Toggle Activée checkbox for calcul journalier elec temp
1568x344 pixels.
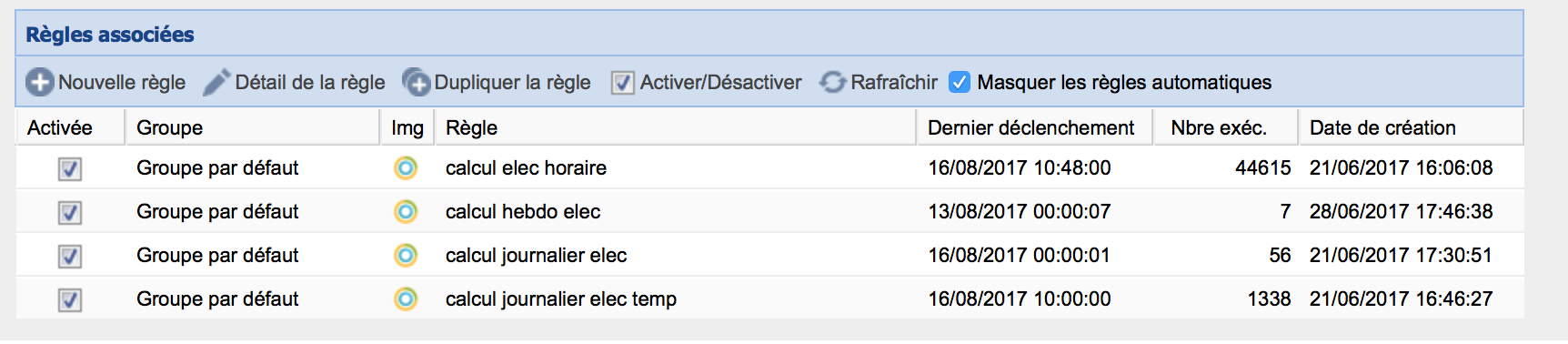70,299
